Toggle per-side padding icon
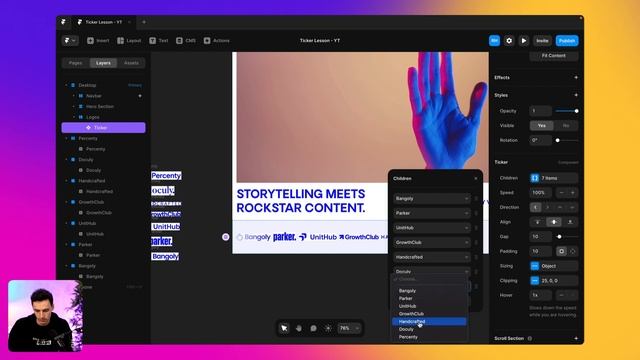This screenshot has width=640, height=360. point(573,251)
